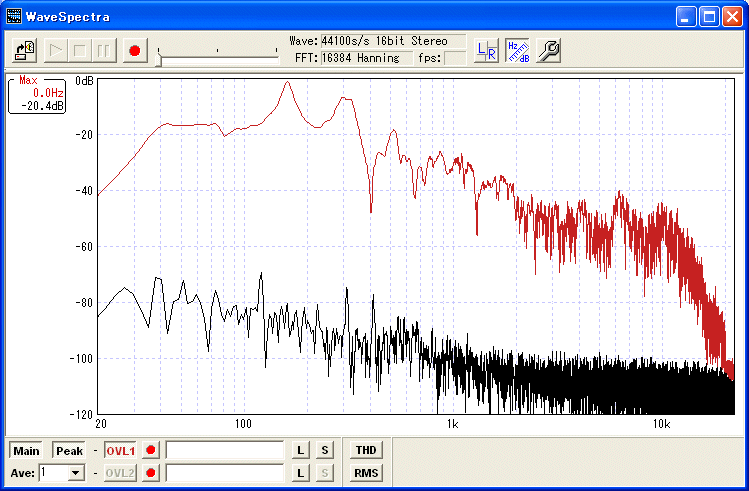Toggle the RMS measurement button
The height and width of the screenshot is (491, 749).
pos(366,473)
